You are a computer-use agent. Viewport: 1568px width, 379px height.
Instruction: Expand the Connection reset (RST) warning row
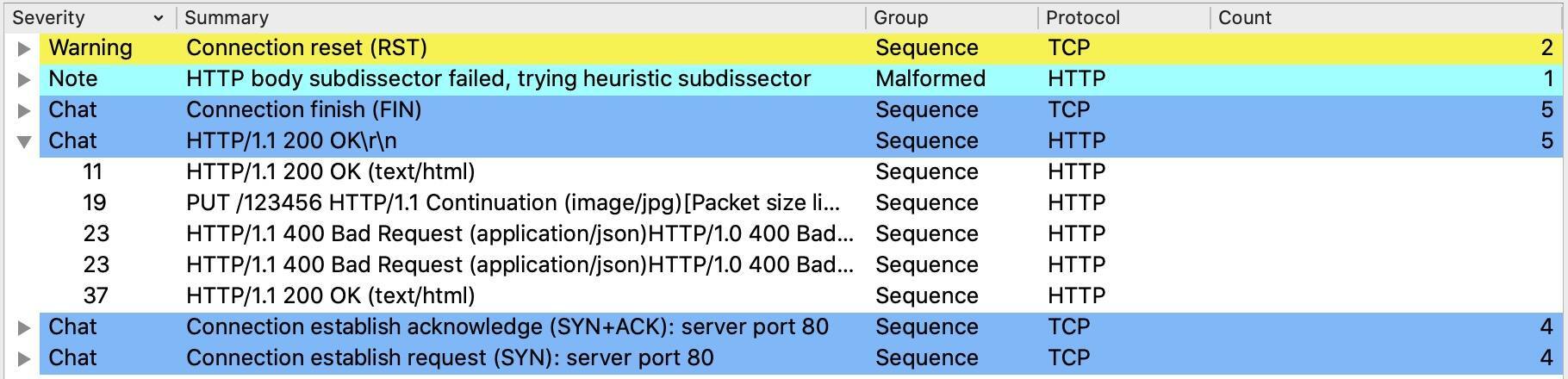[x=24, y=48]
